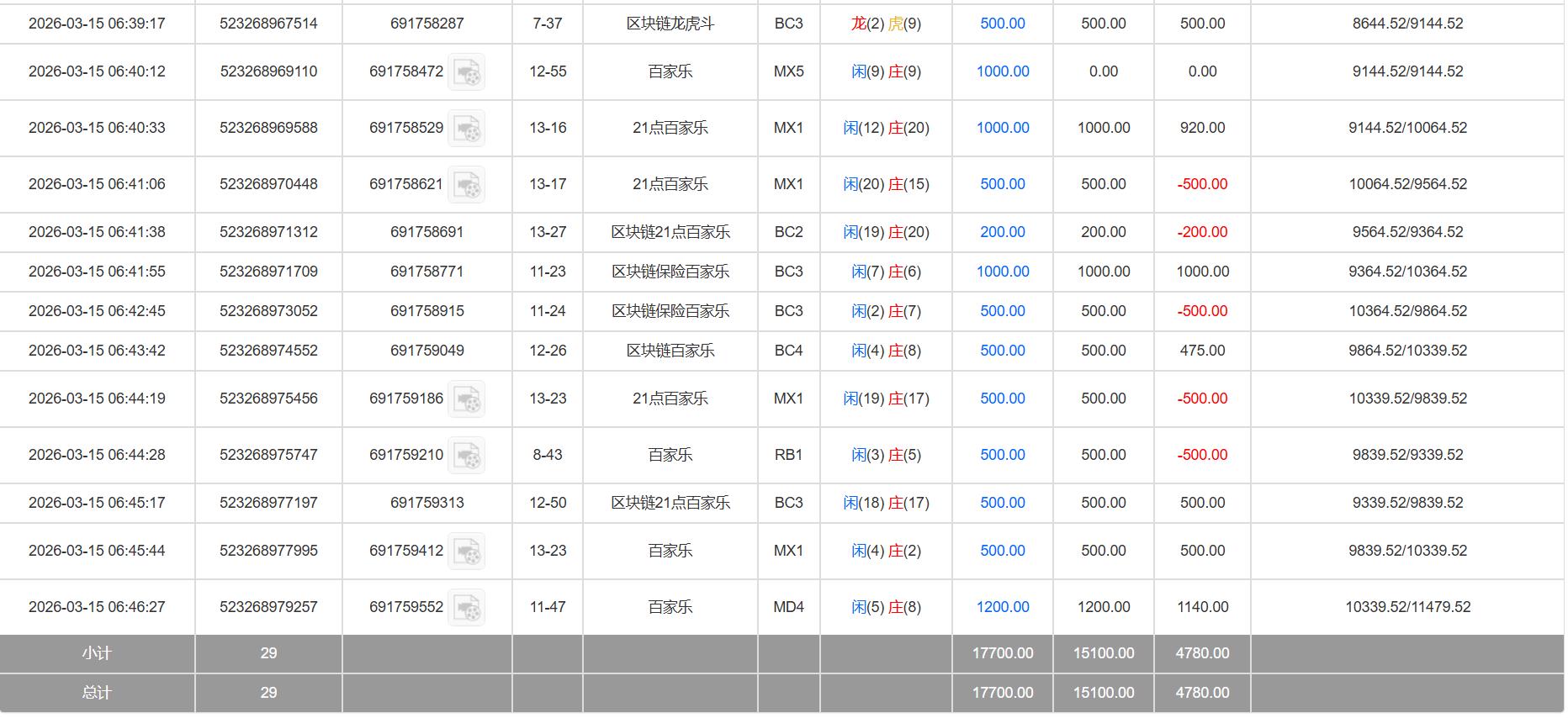1568x718 pixels.
Task: Select balance cell 10339.52/11479.52
Action: point(1407,607)
